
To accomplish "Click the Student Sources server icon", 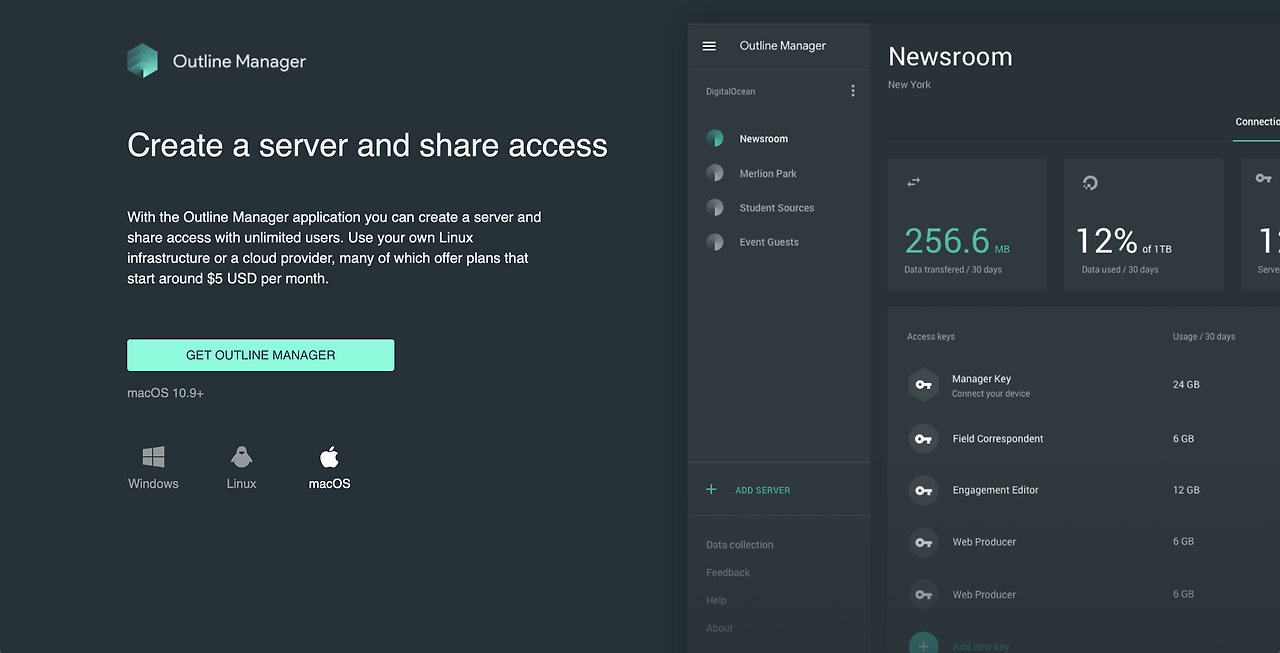I will (x=715, y=208).
